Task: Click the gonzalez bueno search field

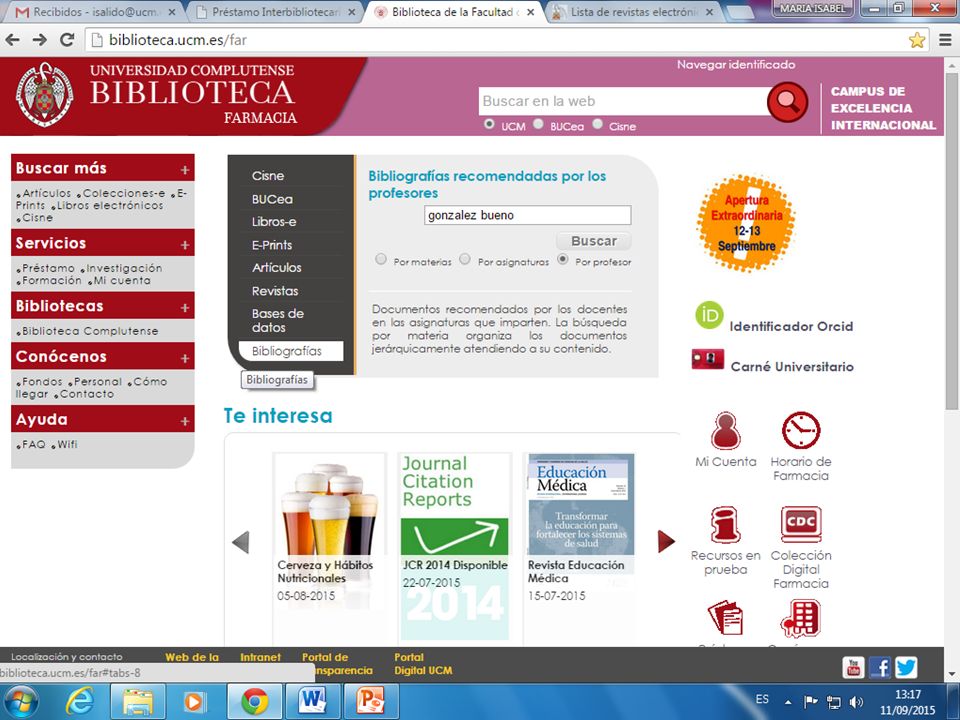Action: tap(527, 215)
